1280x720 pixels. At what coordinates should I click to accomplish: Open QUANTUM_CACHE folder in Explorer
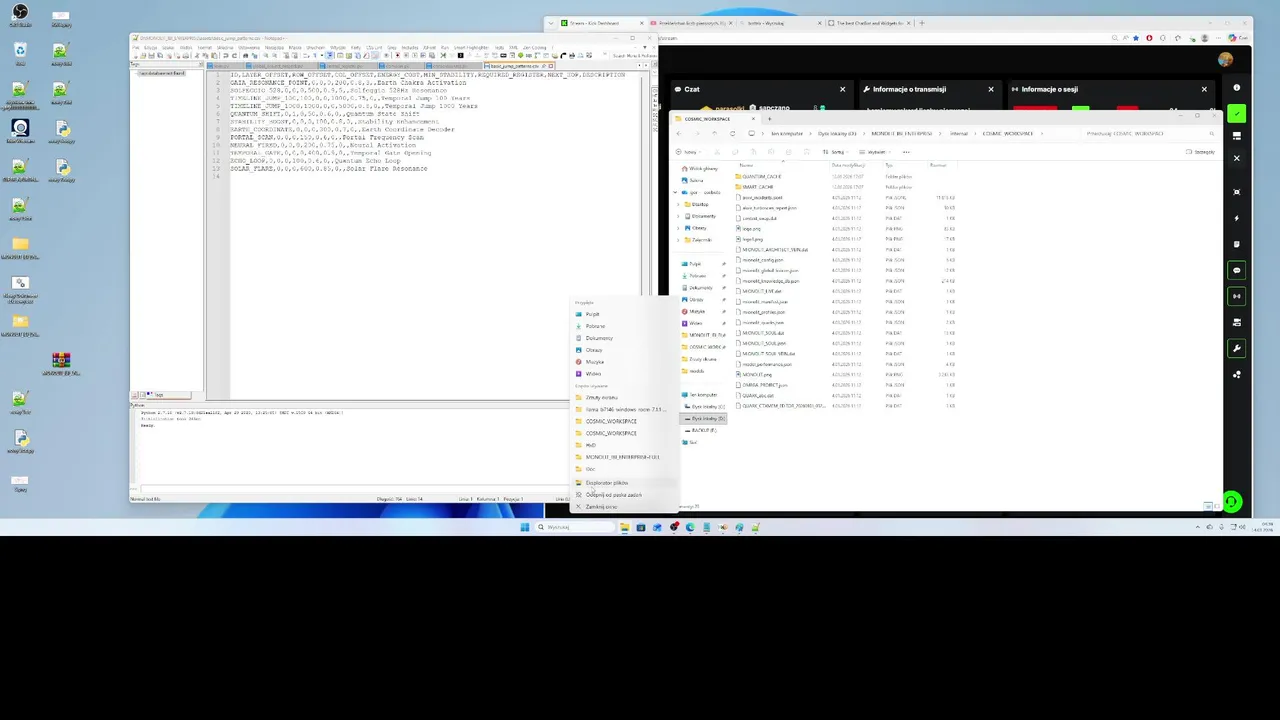[762, 176]
